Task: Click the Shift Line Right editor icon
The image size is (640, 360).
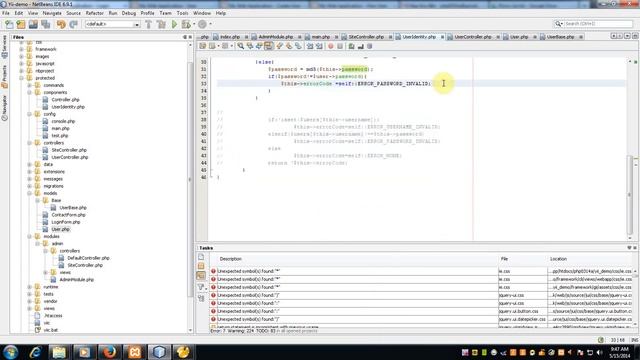Action: pos(319,46)
